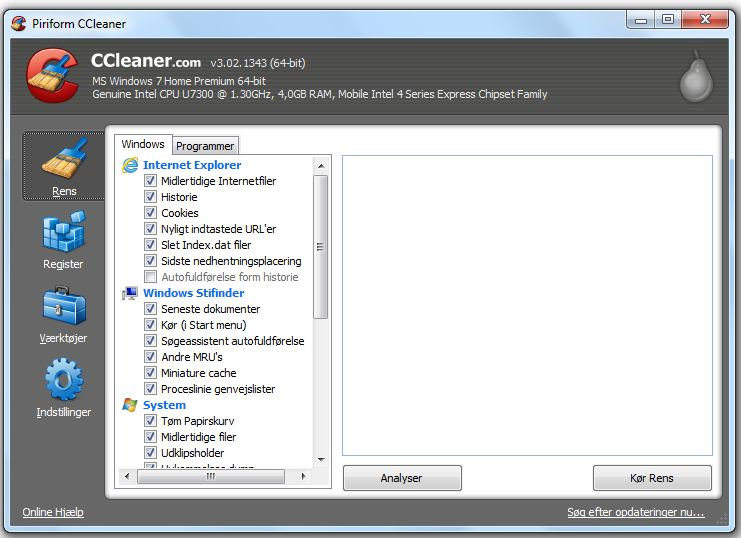Uncheck Slet Index.dat filer
The height and width of the screenshot is (538, 741).
pyautogui.click(x=150, y=245)
